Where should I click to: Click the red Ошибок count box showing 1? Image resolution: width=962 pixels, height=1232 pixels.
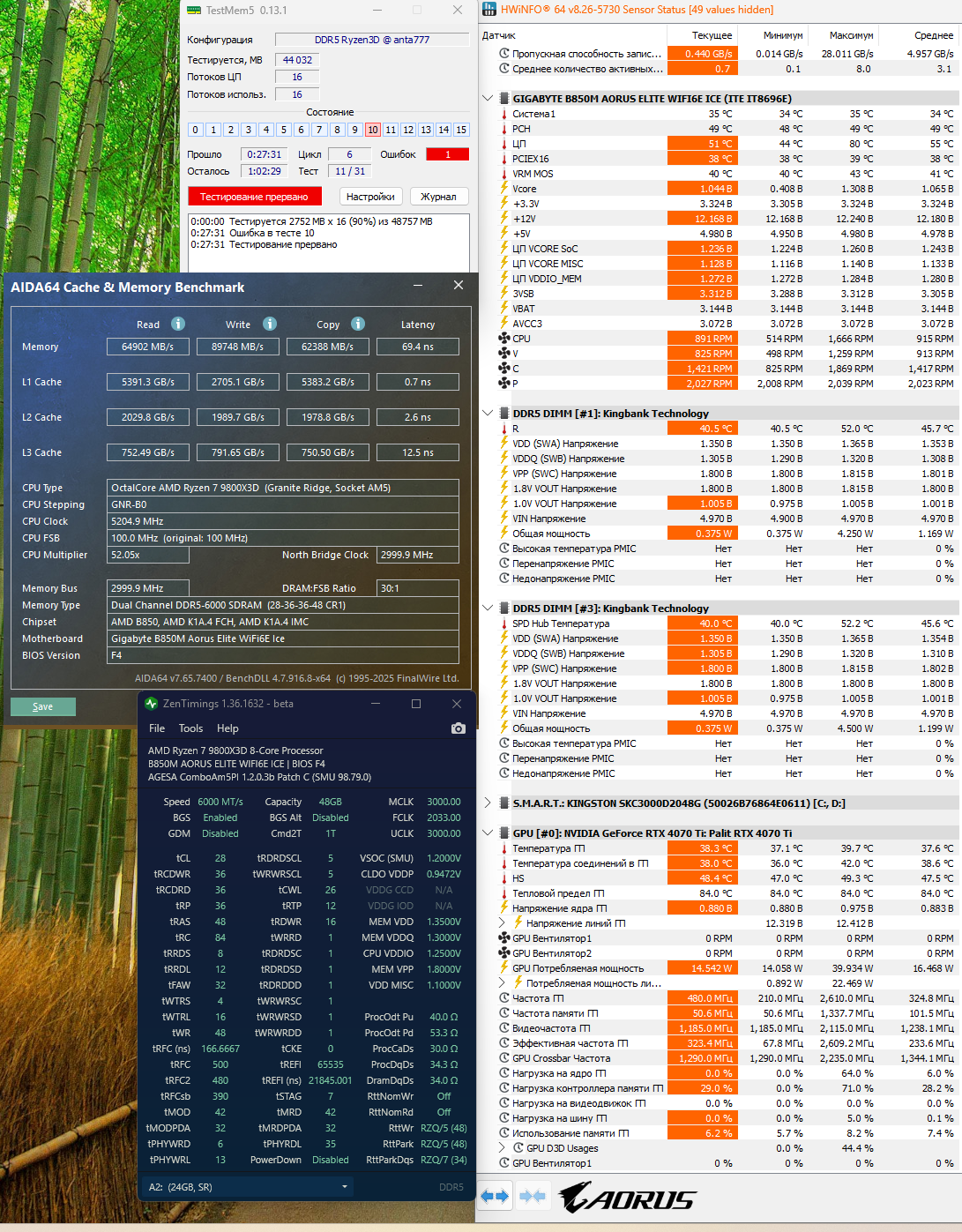click(447, 154)
